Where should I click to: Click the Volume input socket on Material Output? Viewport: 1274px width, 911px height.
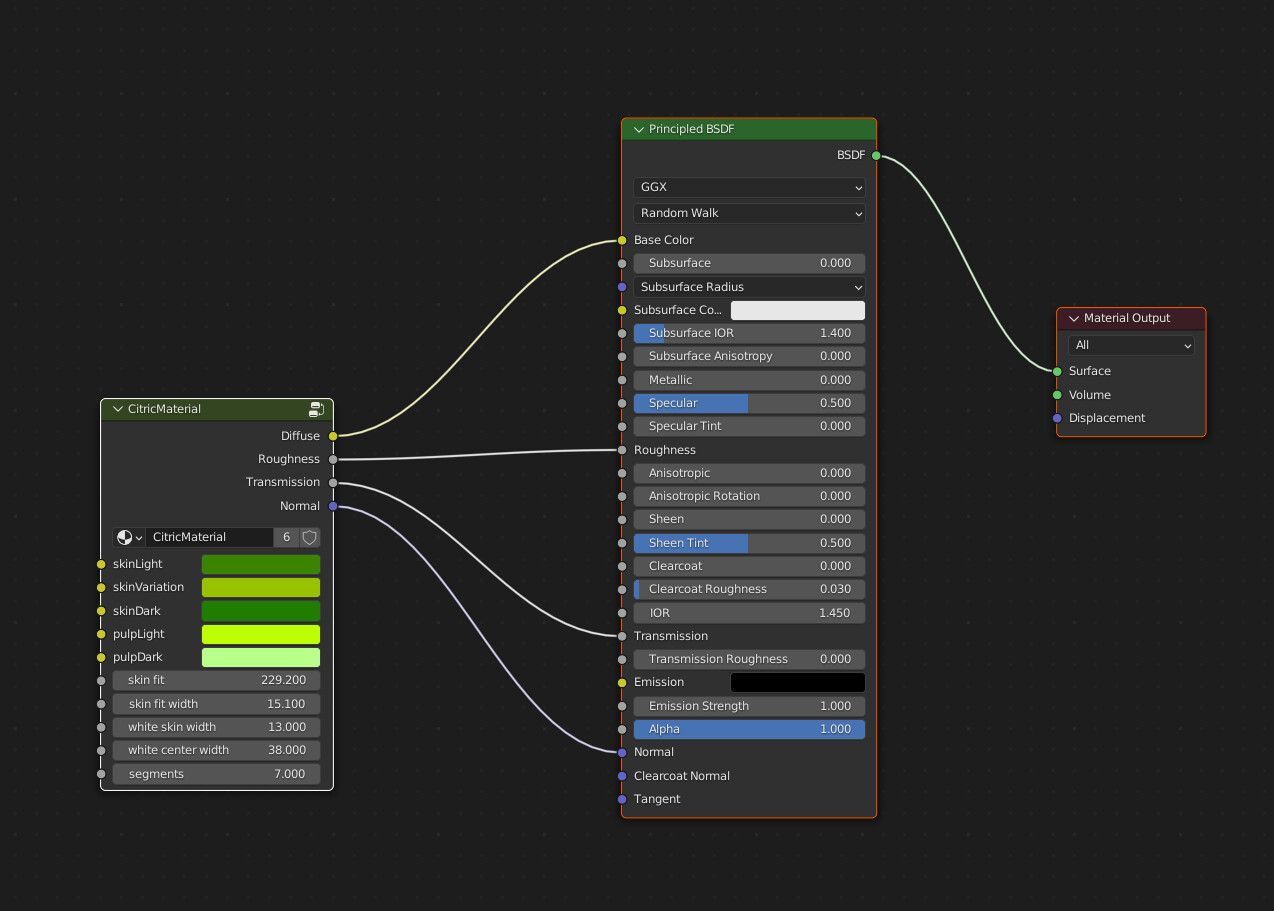(1056, 394)
